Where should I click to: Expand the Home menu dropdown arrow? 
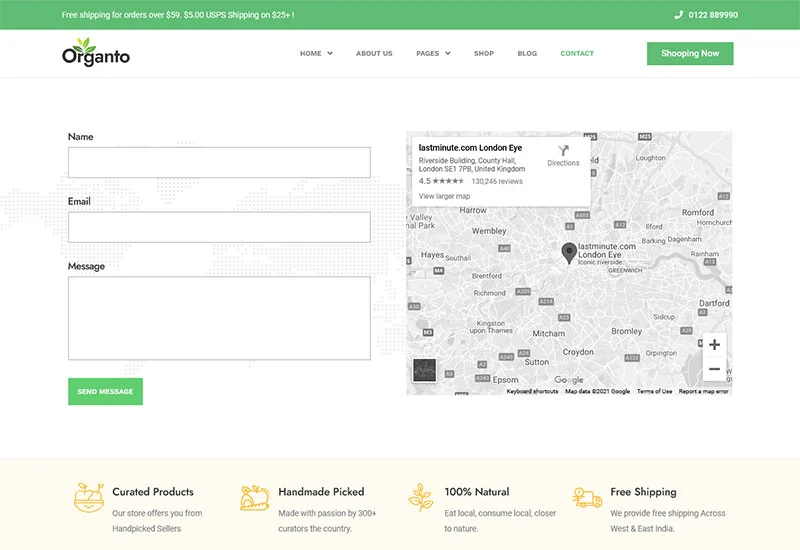click(330, 53)
